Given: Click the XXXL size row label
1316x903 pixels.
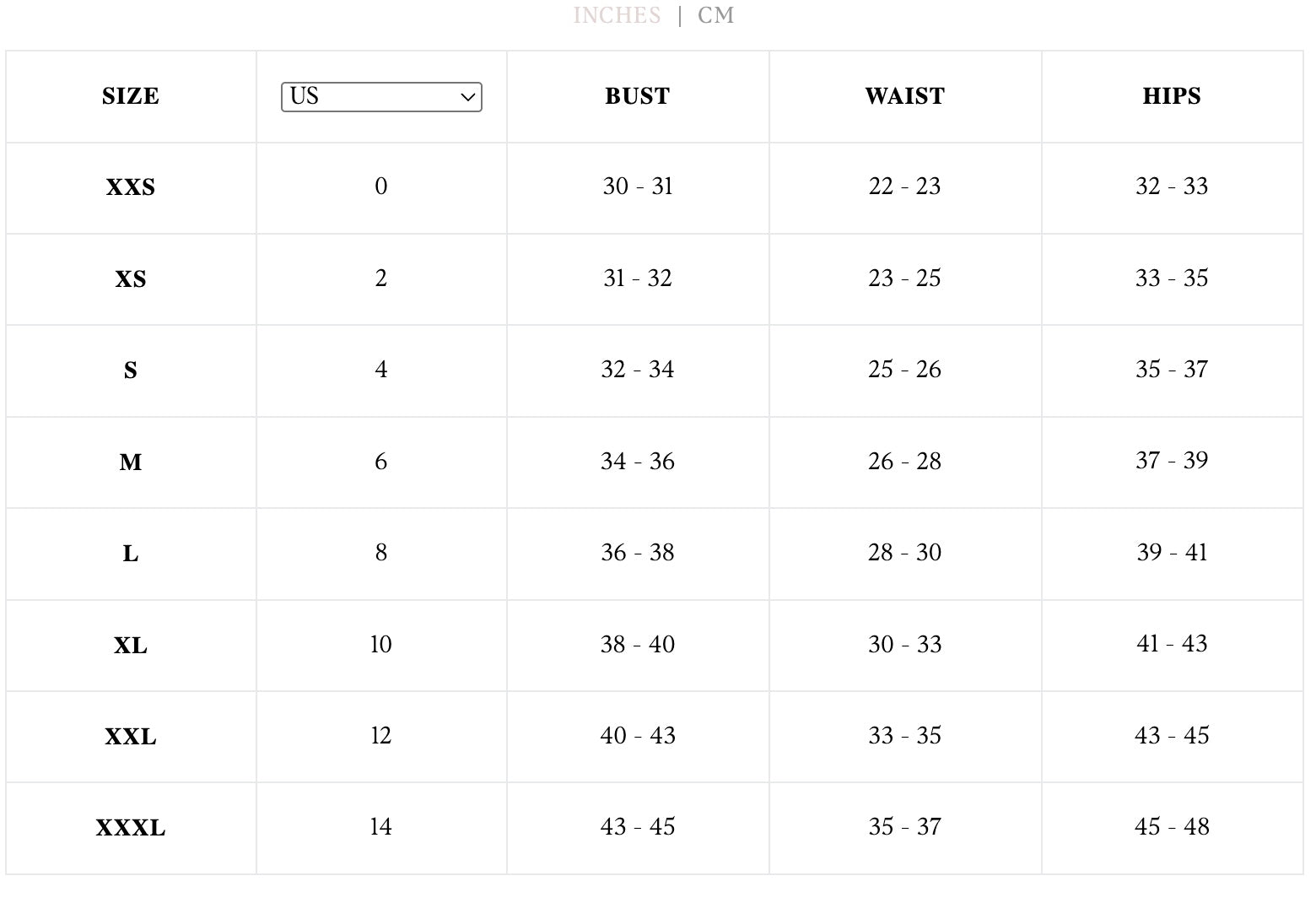Looking at the screenshot, I should click(131, 828).
